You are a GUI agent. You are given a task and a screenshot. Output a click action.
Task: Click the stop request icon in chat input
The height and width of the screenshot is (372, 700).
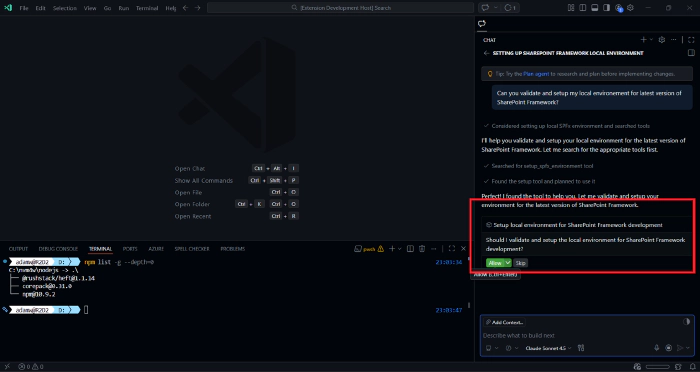click(x=668, y=348)
